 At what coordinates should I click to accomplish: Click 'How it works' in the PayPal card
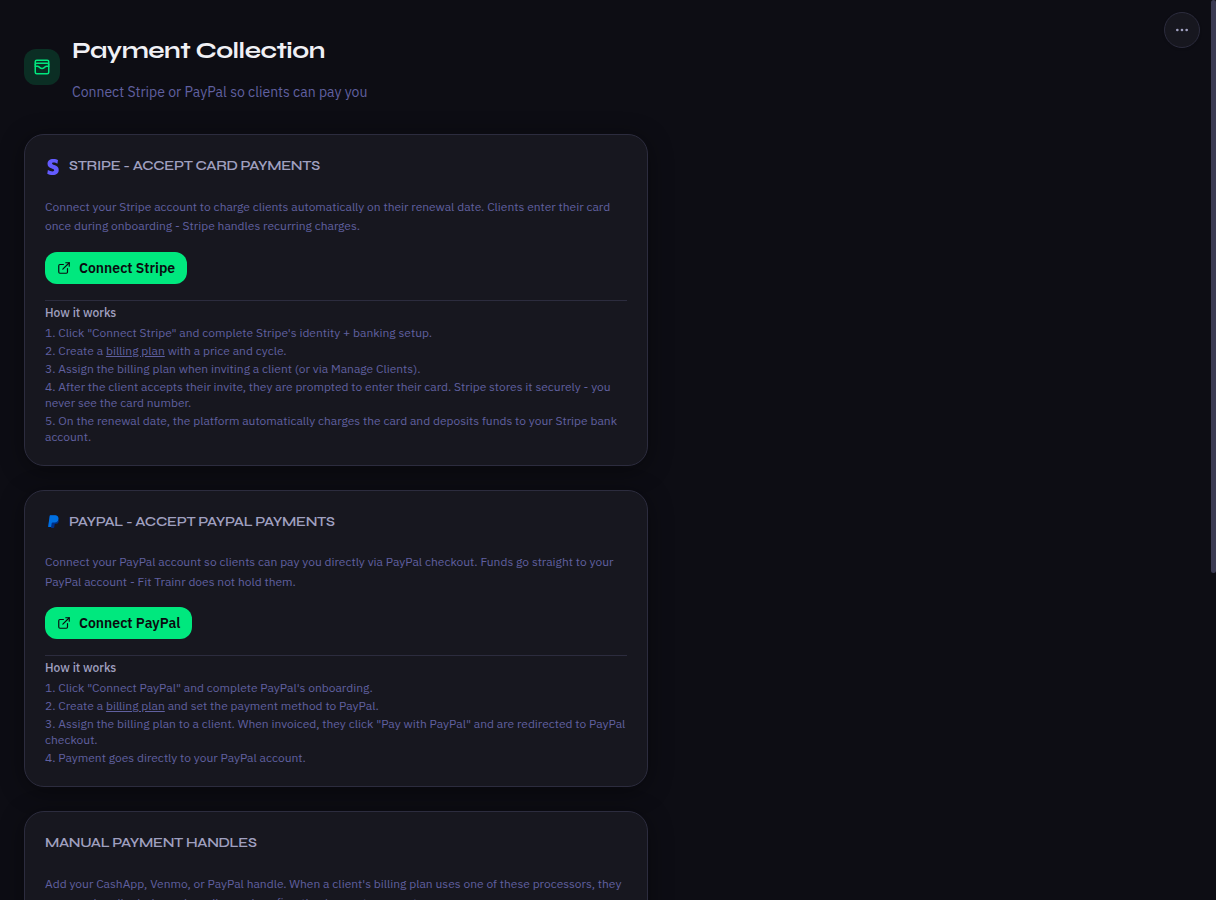81,668
